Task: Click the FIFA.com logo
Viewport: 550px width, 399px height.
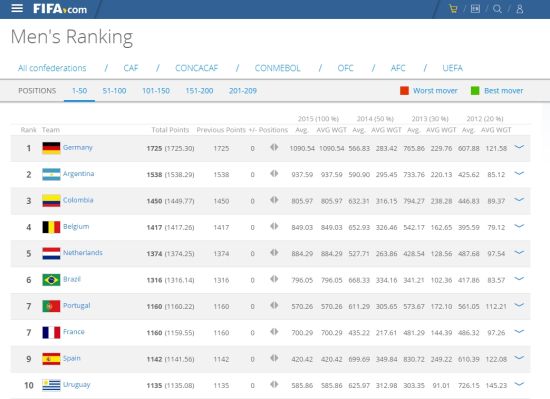Action: pyautogui.click(x=60, y=9)
